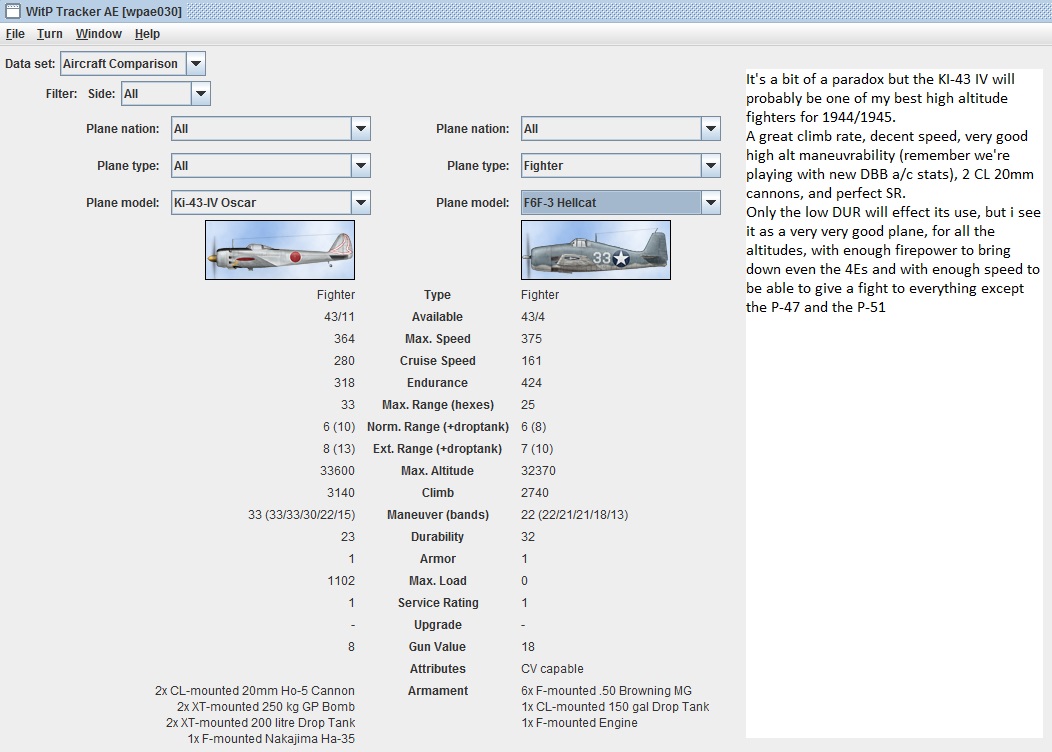Click the Durability row label
Screen dimensions: 1052x752
tap(437, 537)
